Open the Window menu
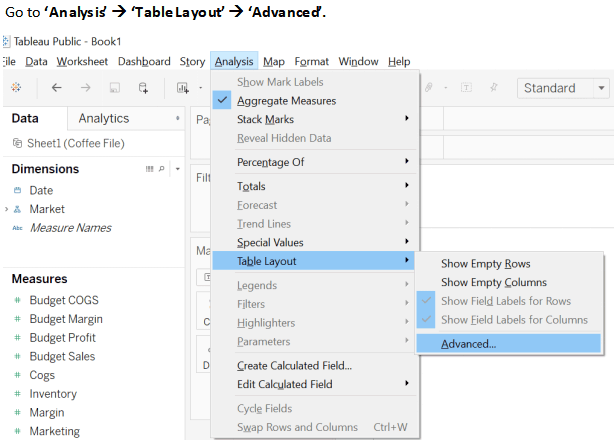Screen dimensions: 614x442 [x=358, y=62]
